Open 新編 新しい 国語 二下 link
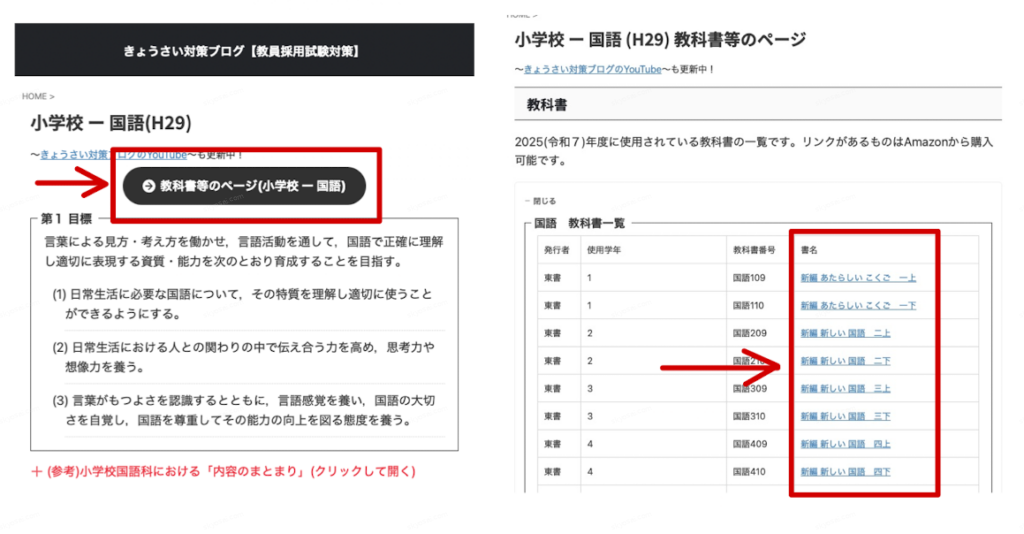 coord(845,360)
